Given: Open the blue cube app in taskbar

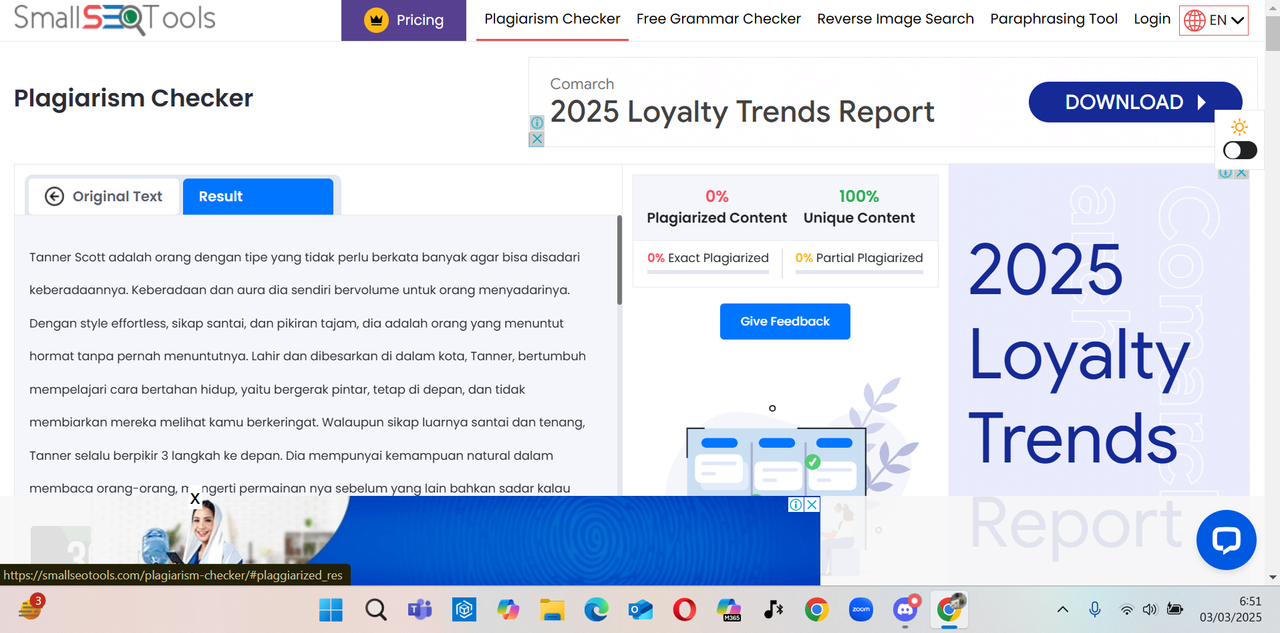Looking at the screenshot, I should pos(463,609).
